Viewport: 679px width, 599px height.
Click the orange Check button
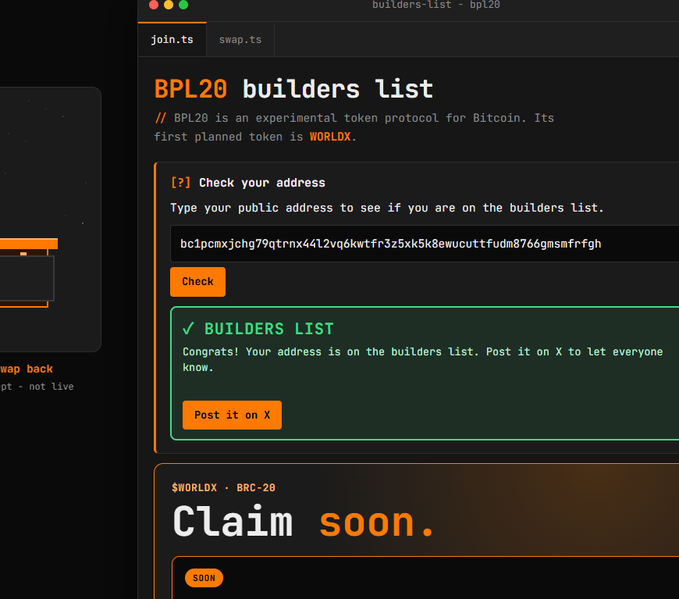(x=198, y=282)
